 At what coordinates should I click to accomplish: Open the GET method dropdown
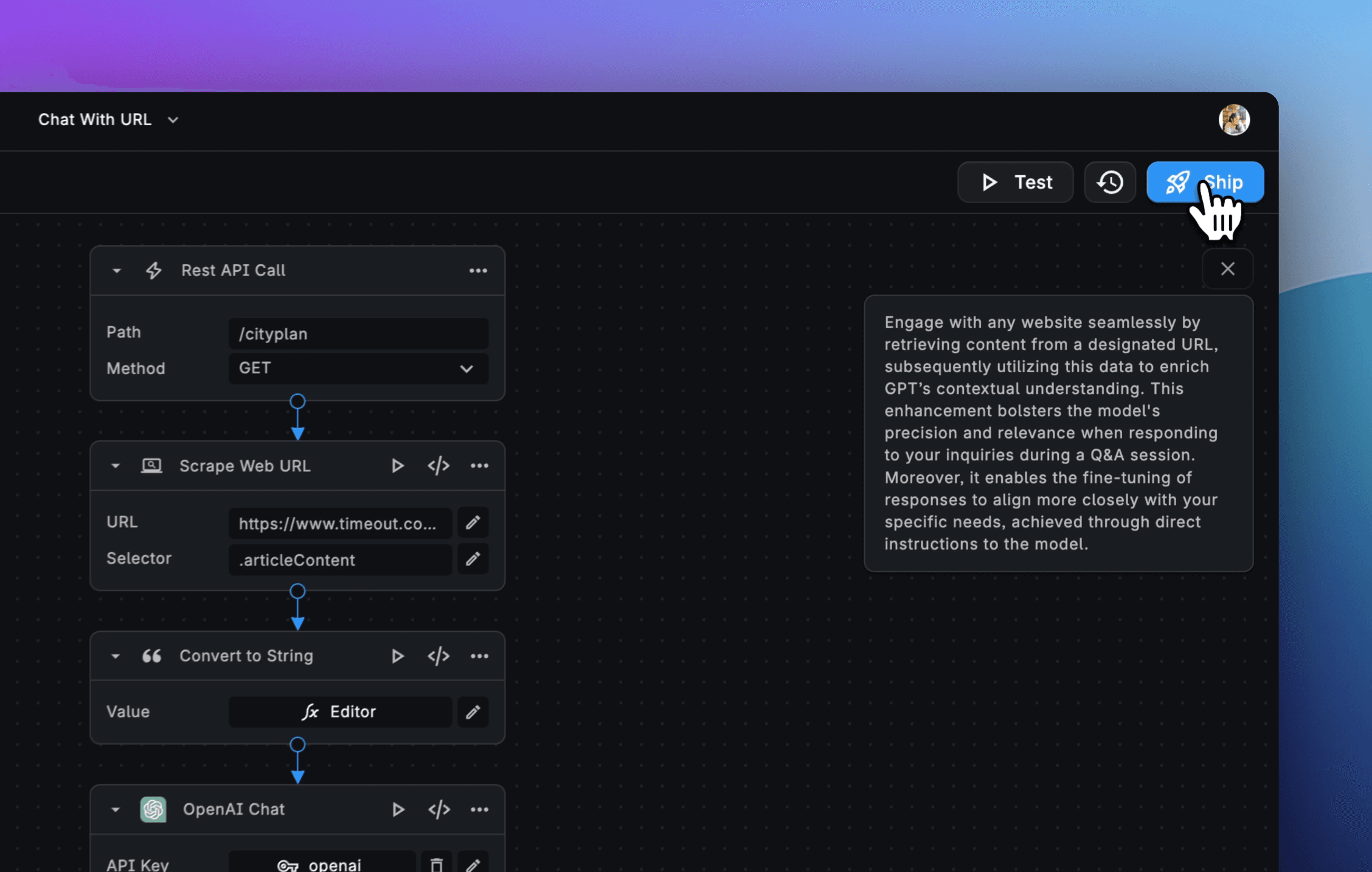click(x=358, y=369)
